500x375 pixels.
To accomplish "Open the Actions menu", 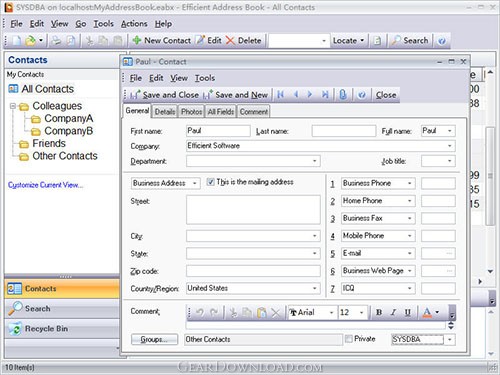I will point(134,24).
